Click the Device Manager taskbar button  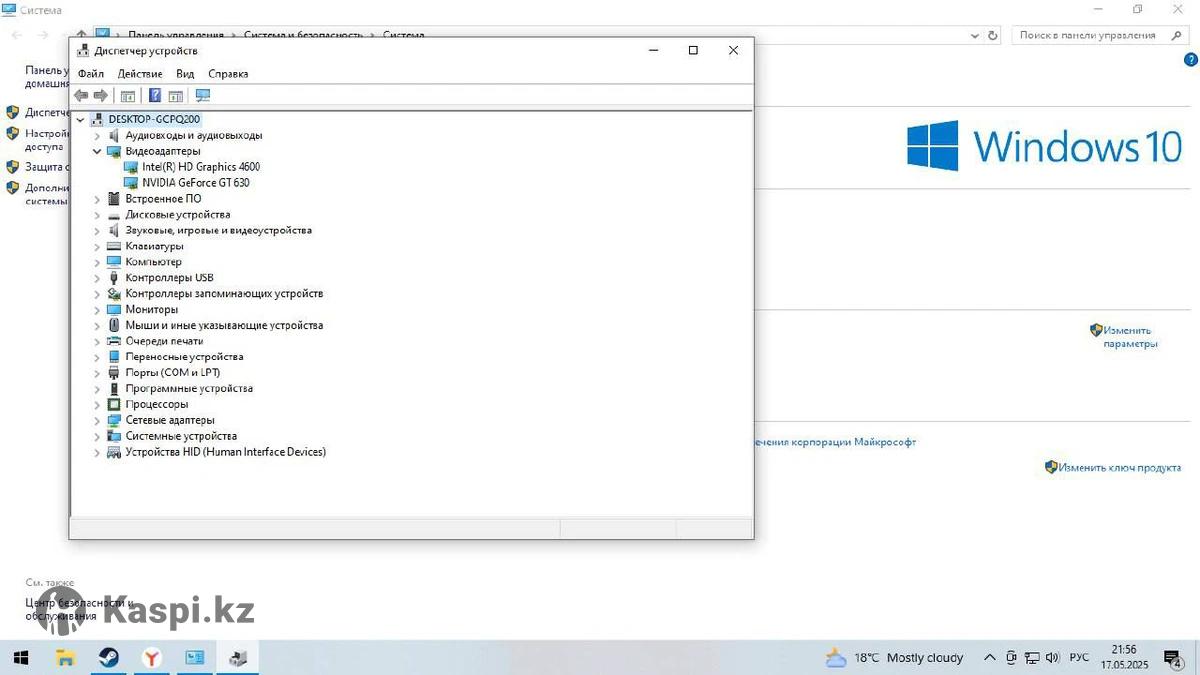tap(238, 658)
